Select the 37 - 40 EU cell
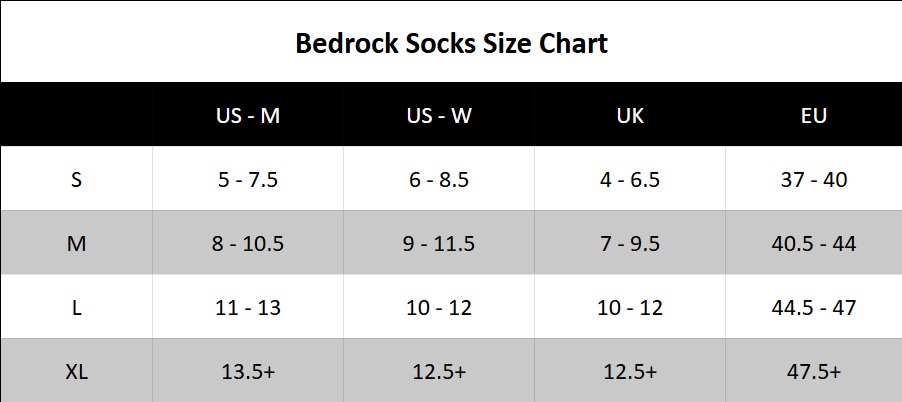 click(814, 180)
